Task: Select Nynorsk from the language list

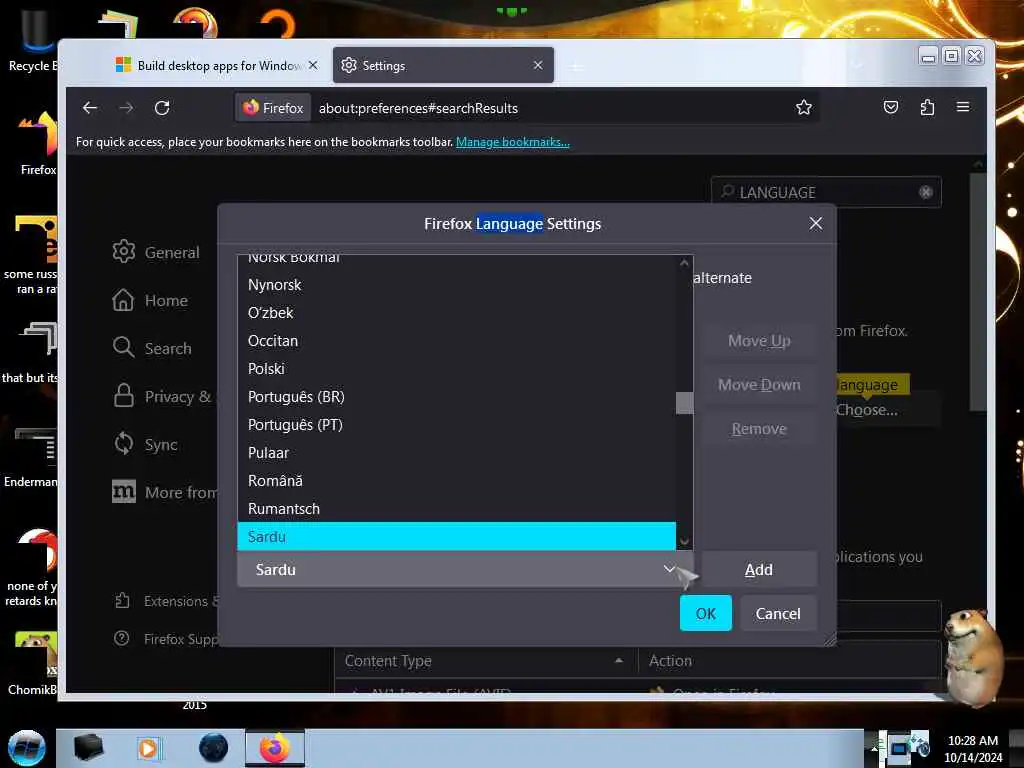Action: tap(456, 285)
